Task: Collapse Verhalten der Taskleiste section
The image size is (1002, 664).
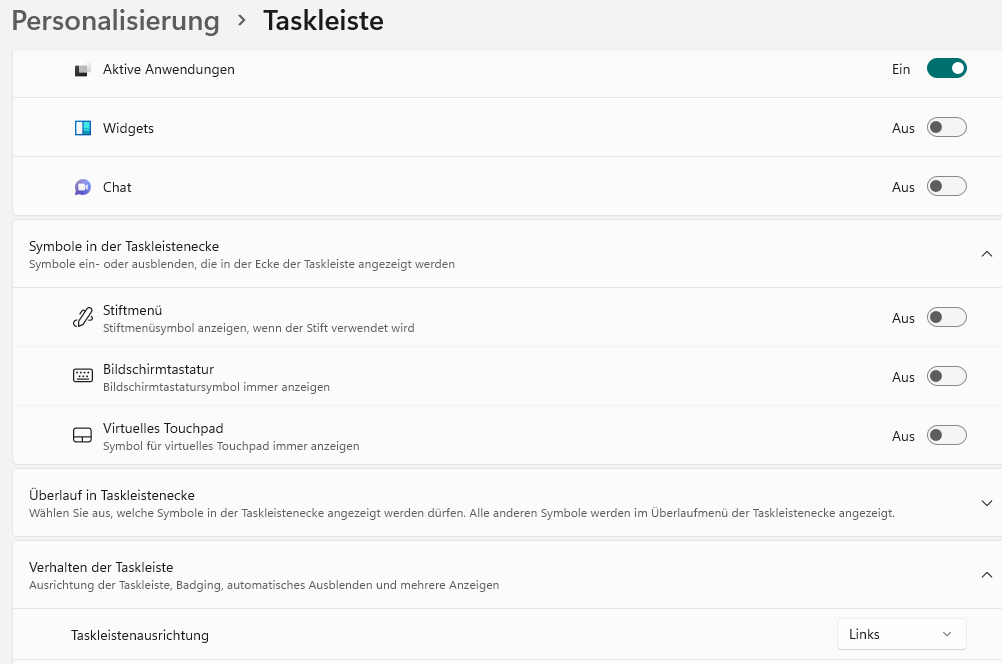Action: click(986, 575)
